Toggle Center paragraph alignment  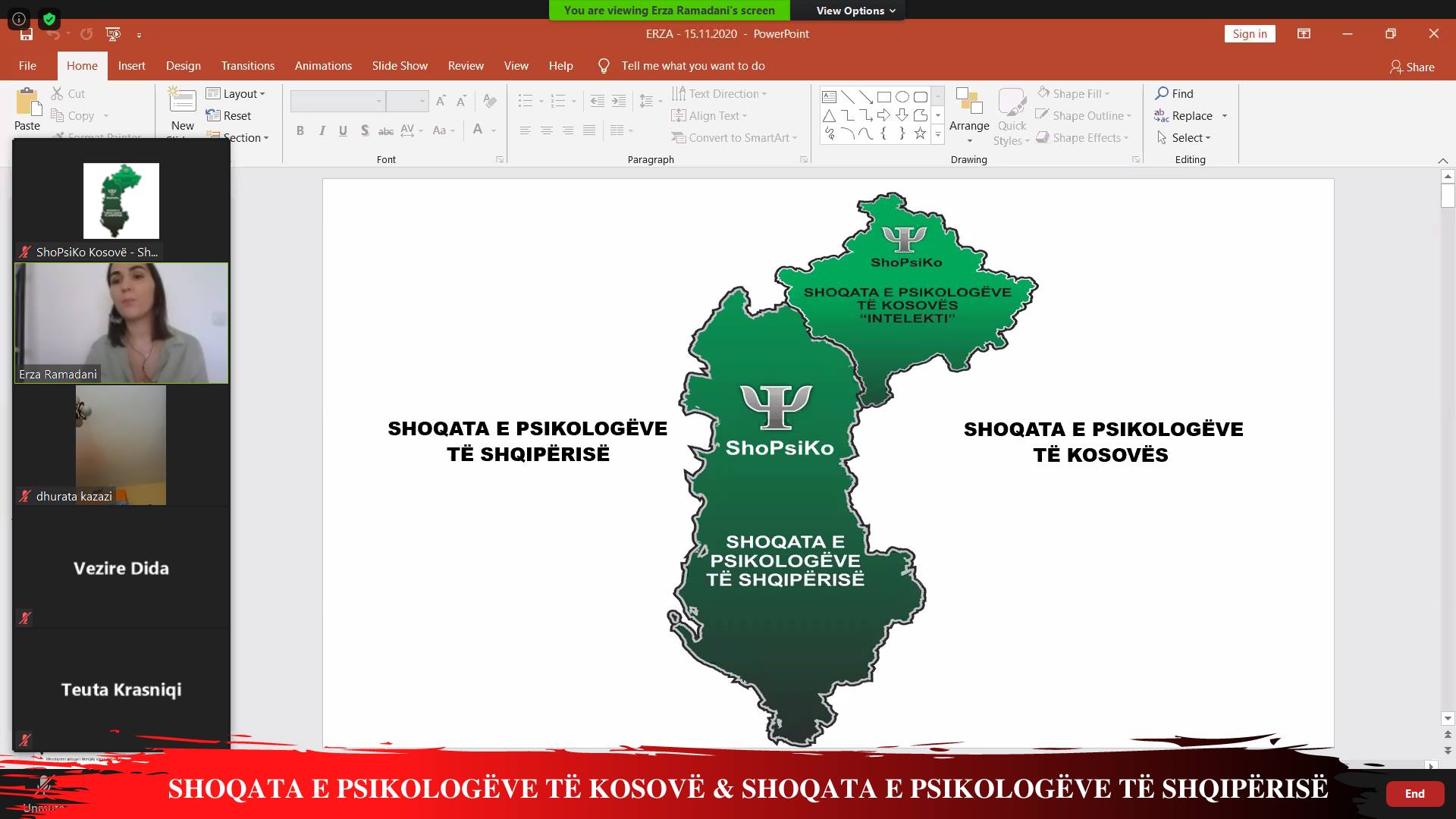tap(547, 130)
